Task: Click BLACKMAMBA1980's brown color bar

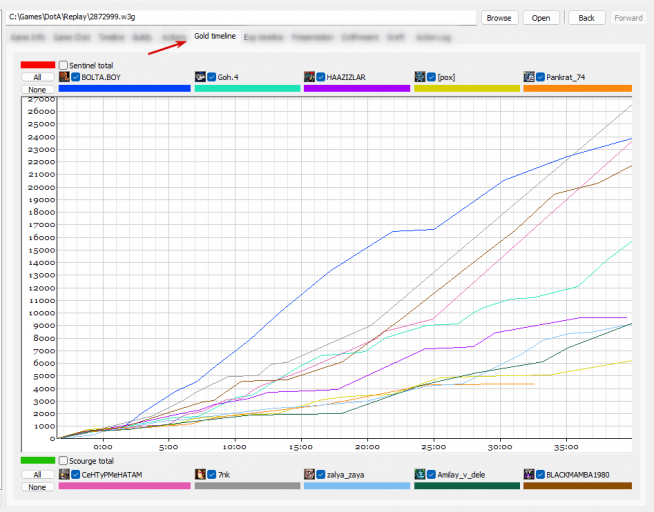Action: point(578,486)
